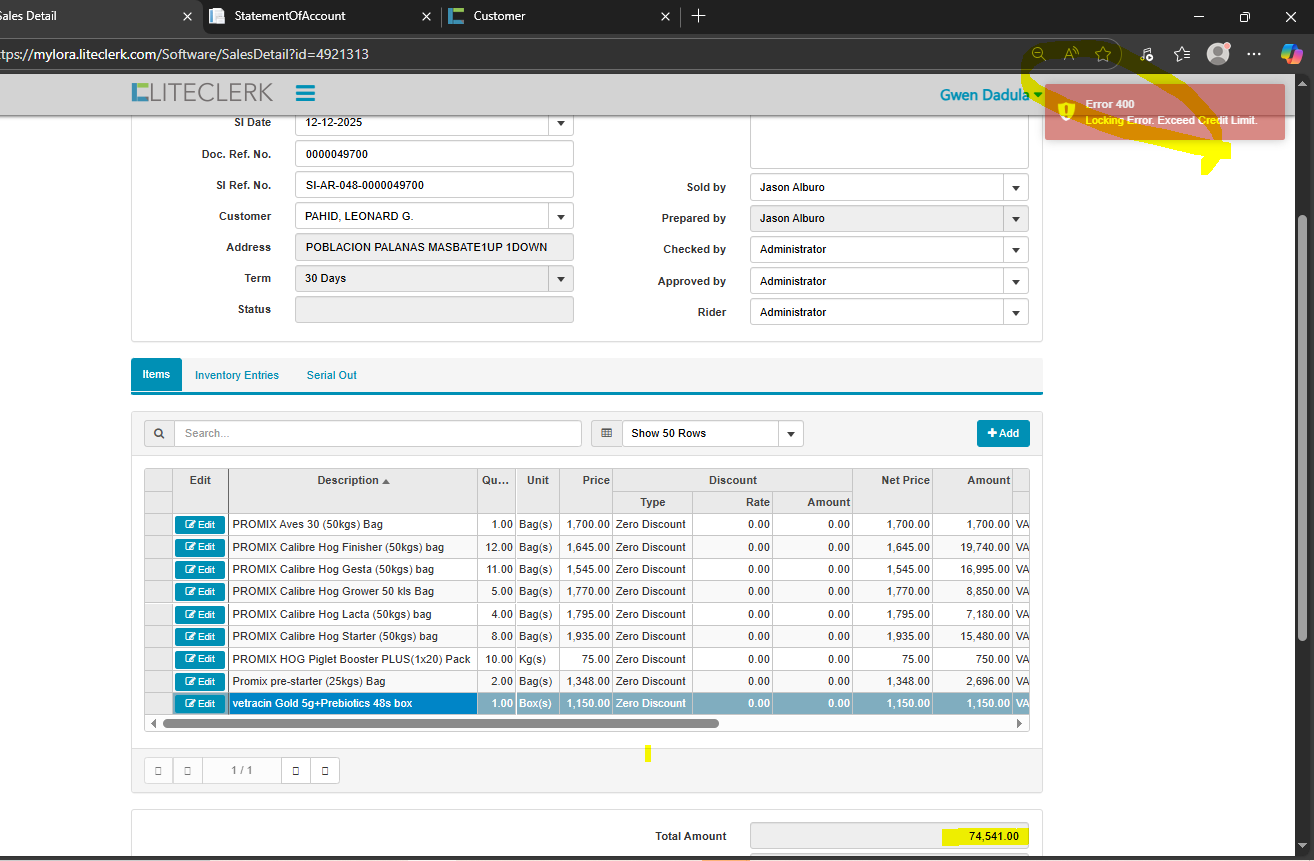Viewport: 1314px width, 861px height.
Task: Click the table grid icon beside Show Rows
Action: click(606, 433)
